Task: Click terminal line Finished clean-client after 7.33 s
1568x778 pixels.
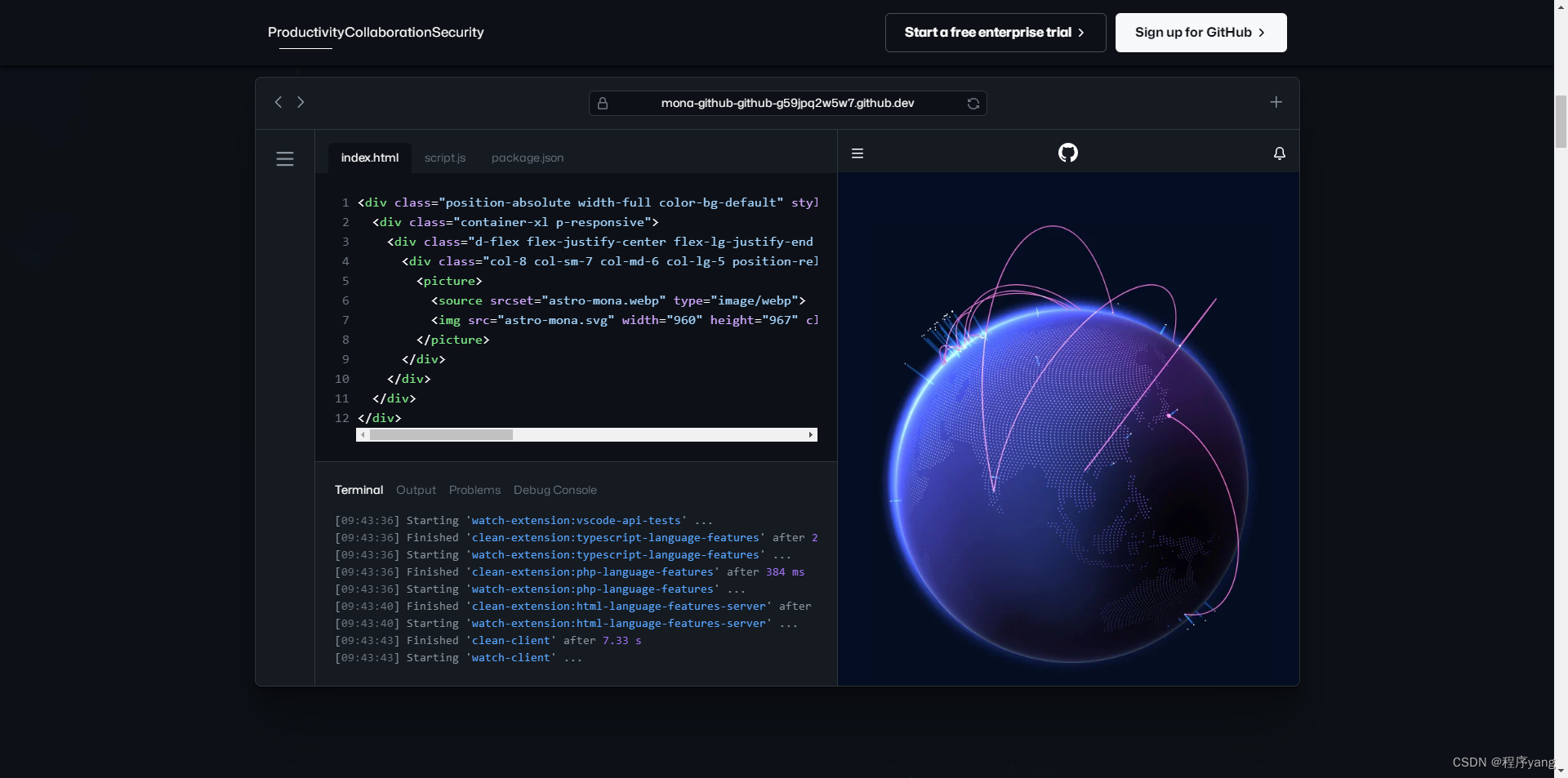Action: click(488, 640)
